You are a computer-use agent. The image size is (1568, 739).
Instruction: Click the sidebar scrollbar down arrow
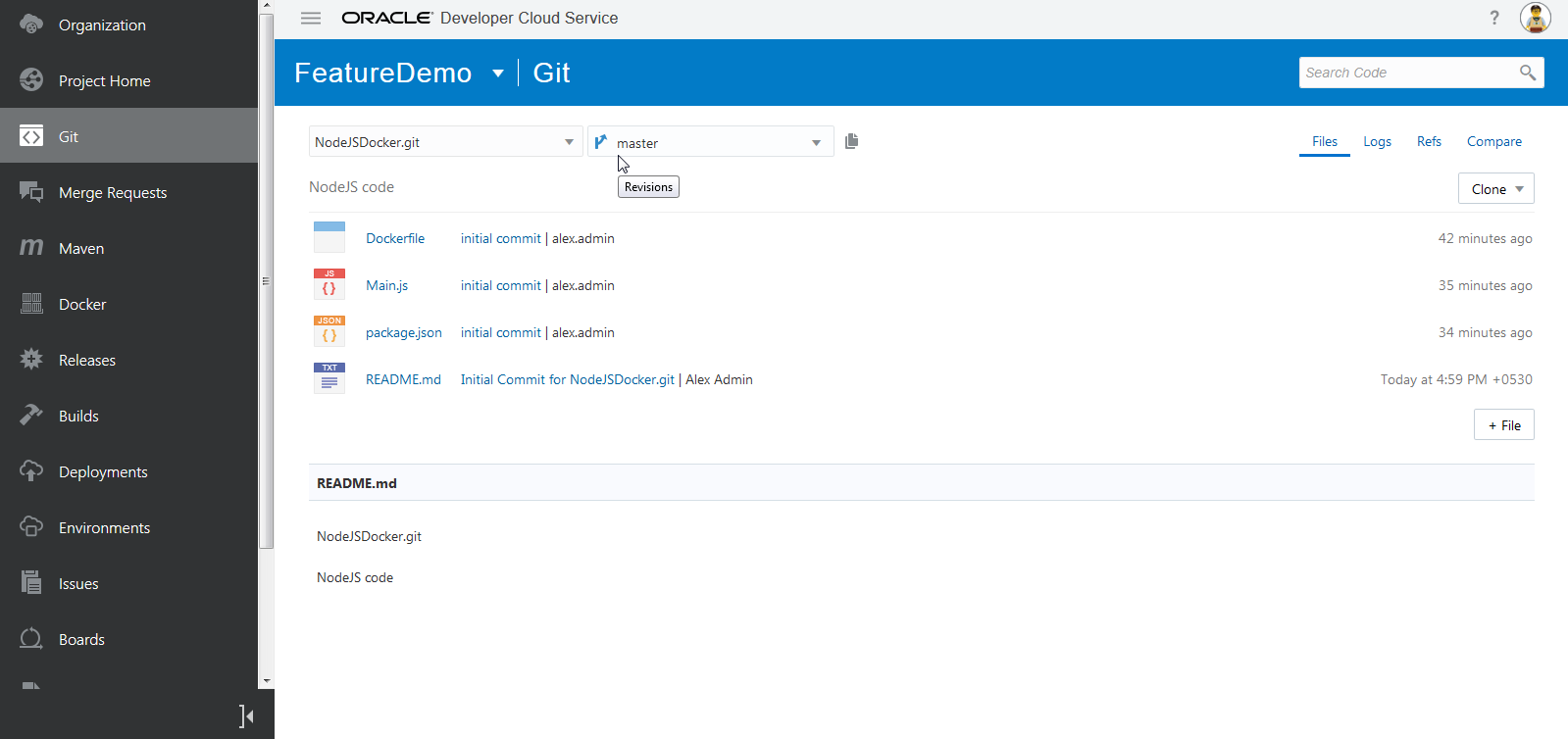266,680
